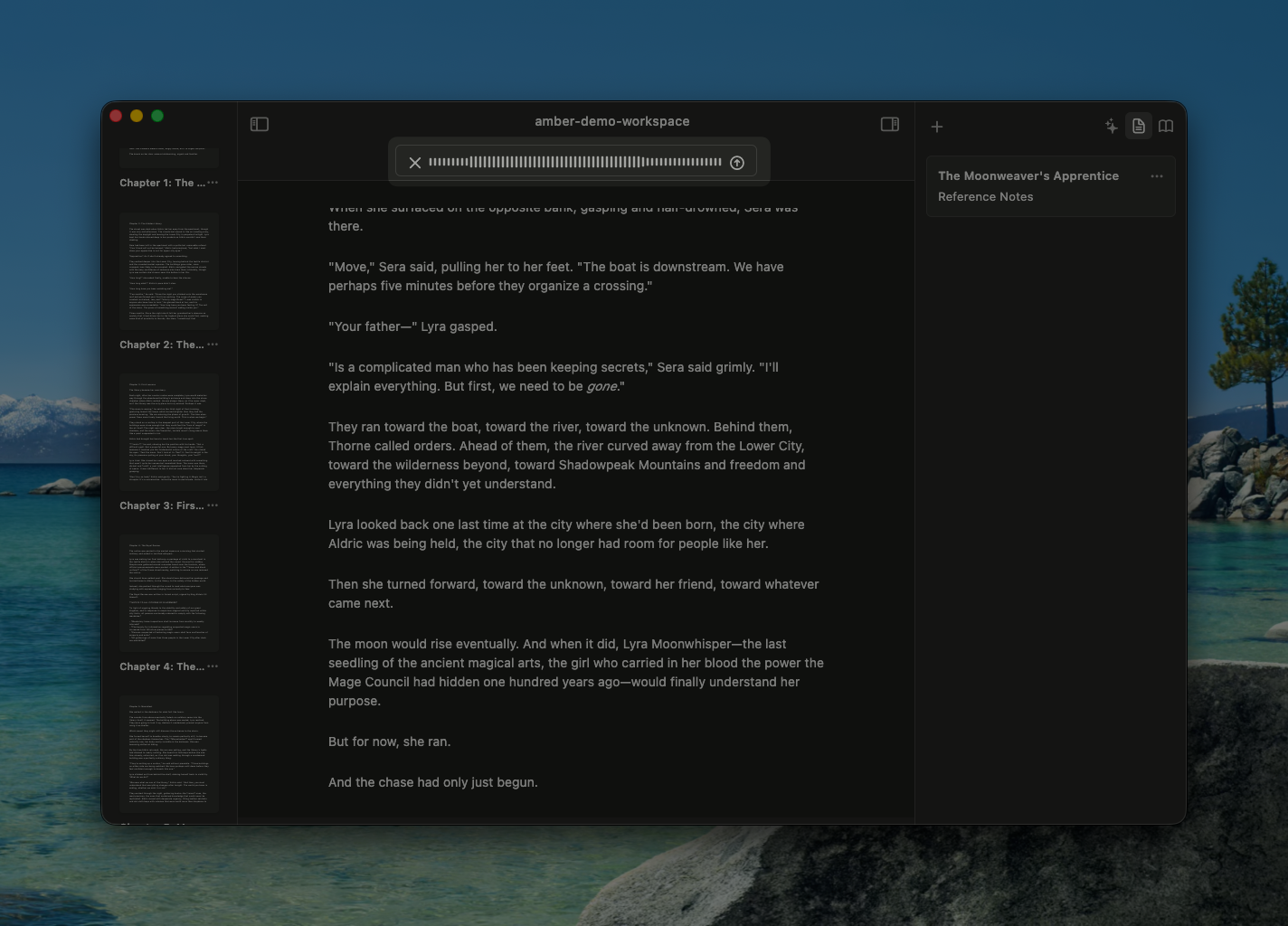Open Chapter 4's context menu via ellipsis
Screen dimensions: 1288x926
pos(213,666)
